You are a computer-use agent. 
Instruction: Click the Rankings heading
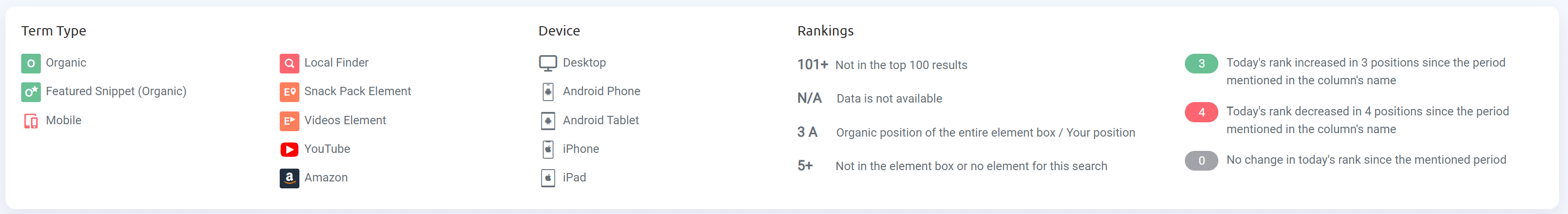(x=825, y=31)
